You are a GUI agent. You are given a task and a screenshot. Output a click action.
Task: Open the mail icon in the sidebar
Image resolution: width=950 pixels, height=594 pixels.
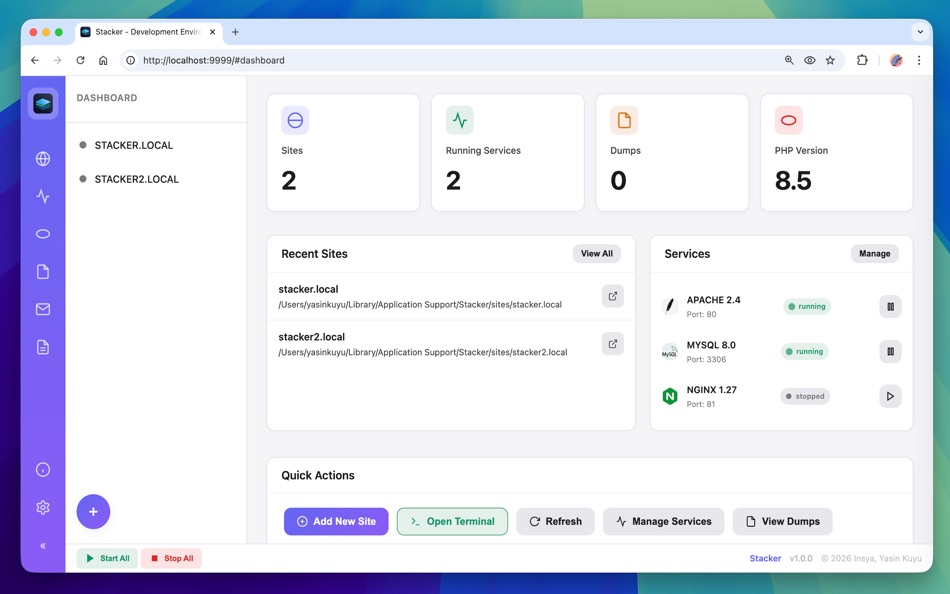[42, 308]
